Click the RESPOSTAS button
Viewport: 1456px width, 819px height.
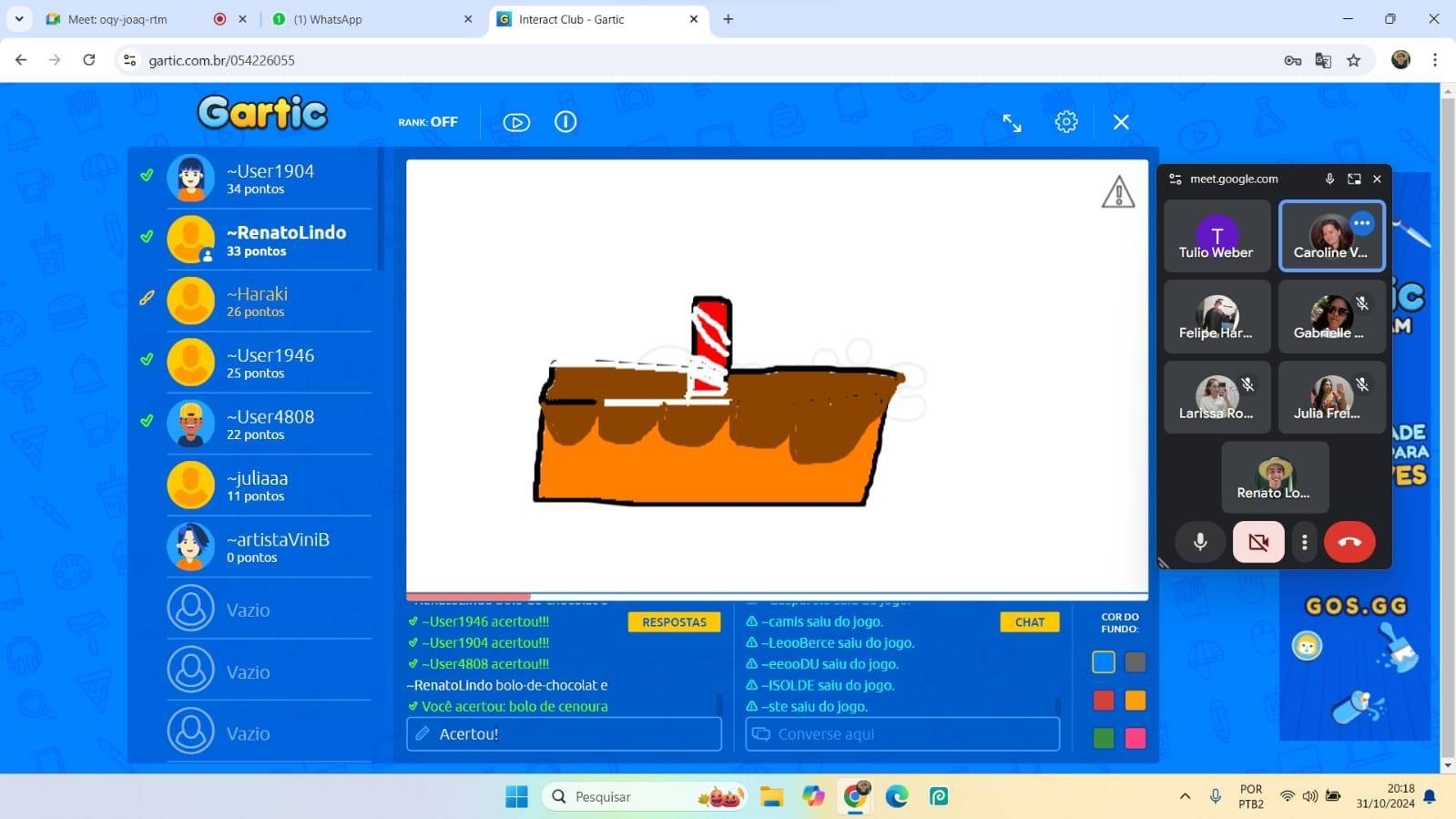pos(674,622)
